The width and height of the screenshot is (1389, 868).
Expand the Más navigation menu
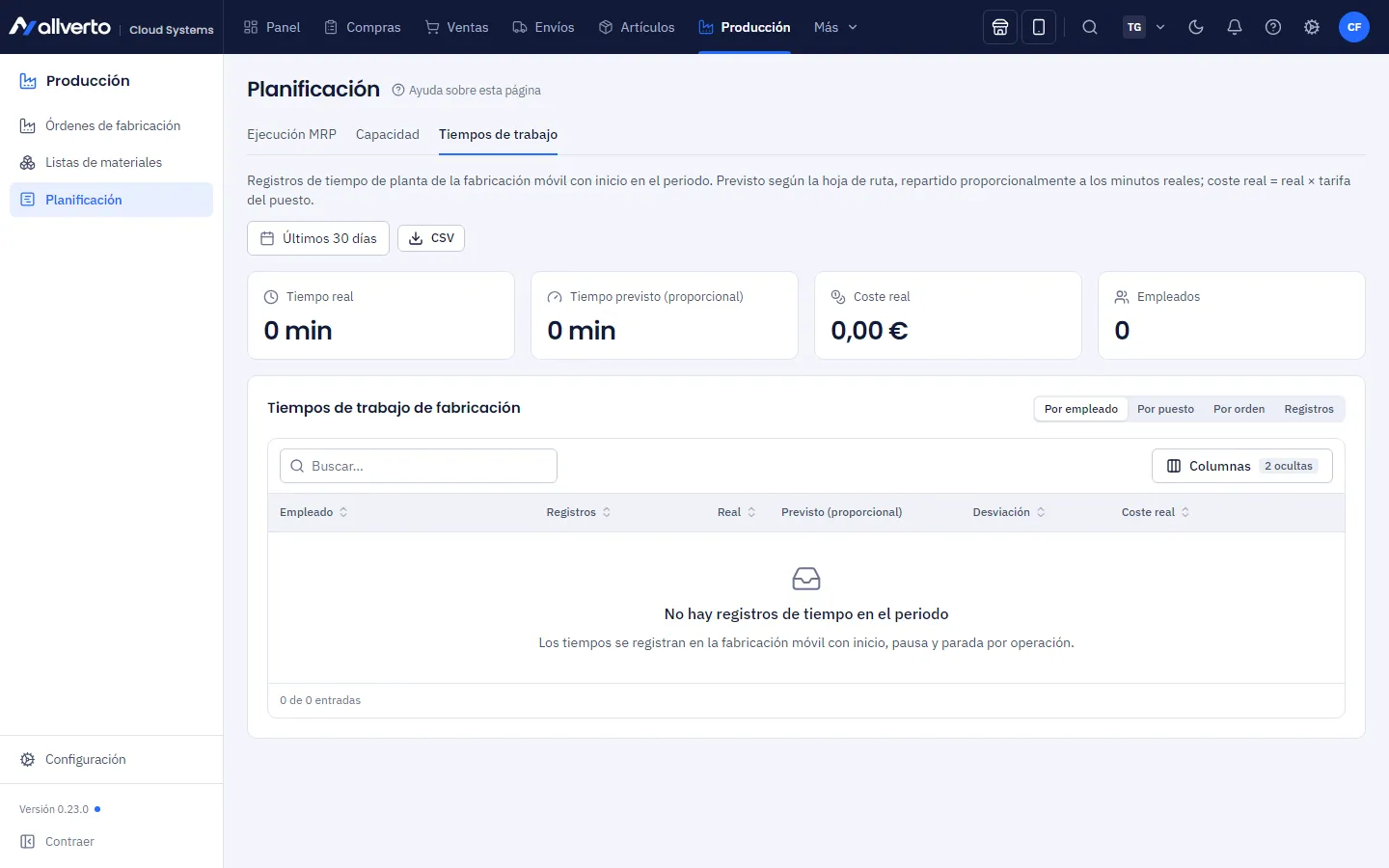coord(835,27)
